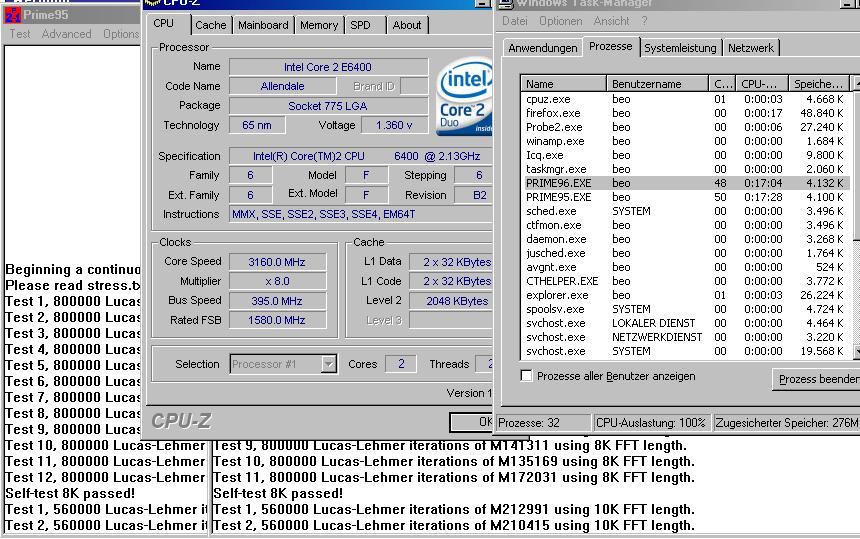This screenshot has height=539, width=860.
Task: Select the jusched.exe process row
Action: tap(685, 253)
